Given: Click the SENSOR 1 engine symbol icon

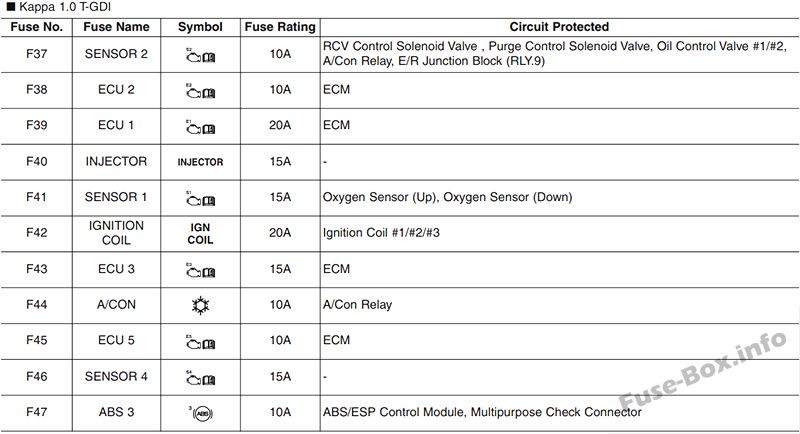Looking at the screenshot, I should tap(201, 199).
